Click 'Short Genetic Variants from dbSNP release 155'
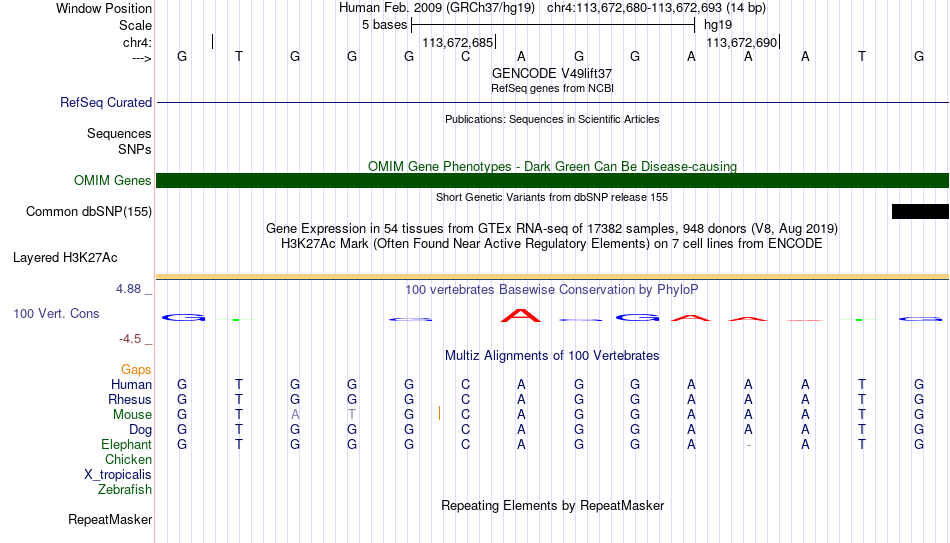Screen dimensions: 950x543 (x=552, y=197)
